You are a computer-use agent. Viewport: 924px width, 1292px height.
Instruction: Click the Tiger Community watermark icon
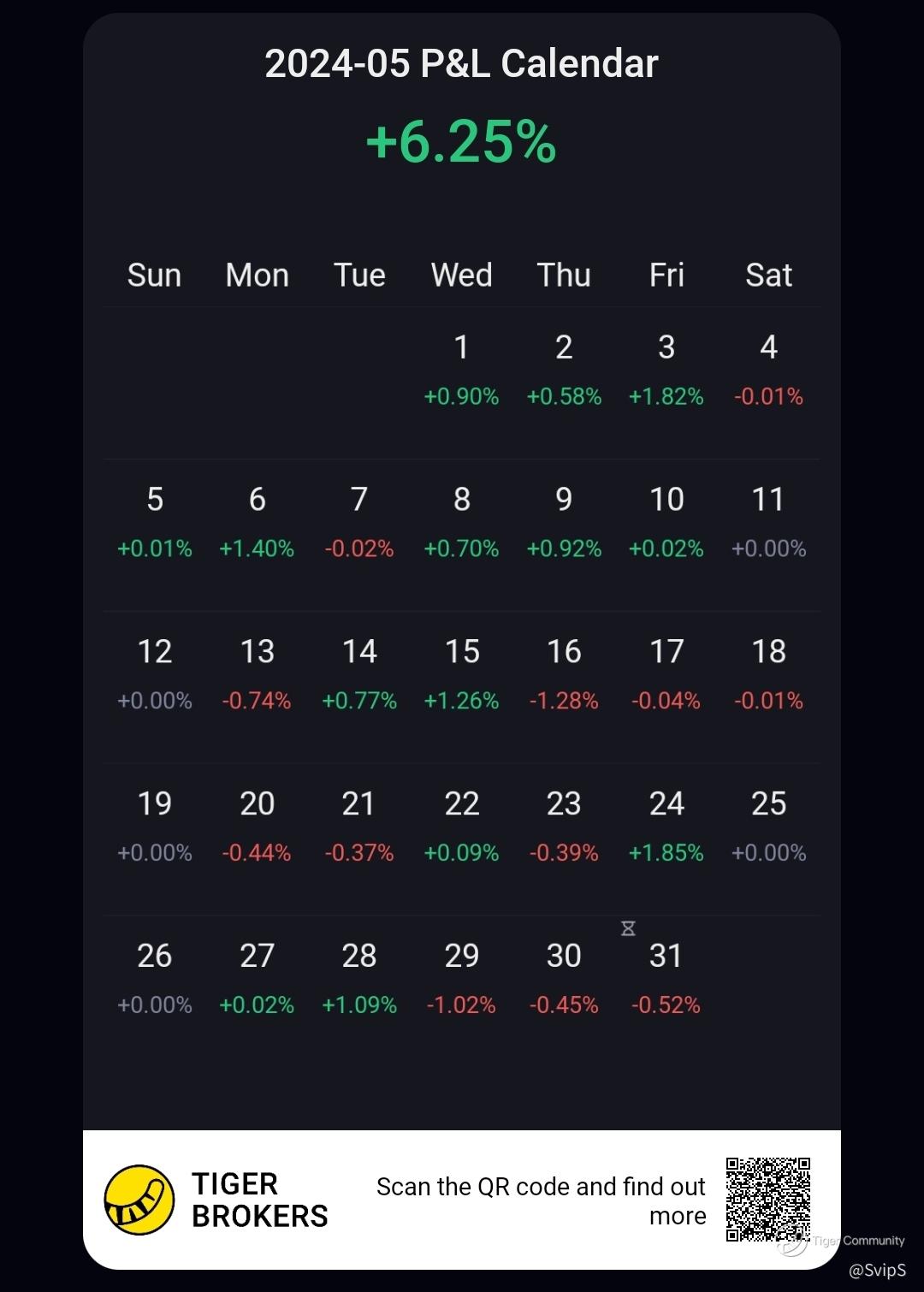794,1242
